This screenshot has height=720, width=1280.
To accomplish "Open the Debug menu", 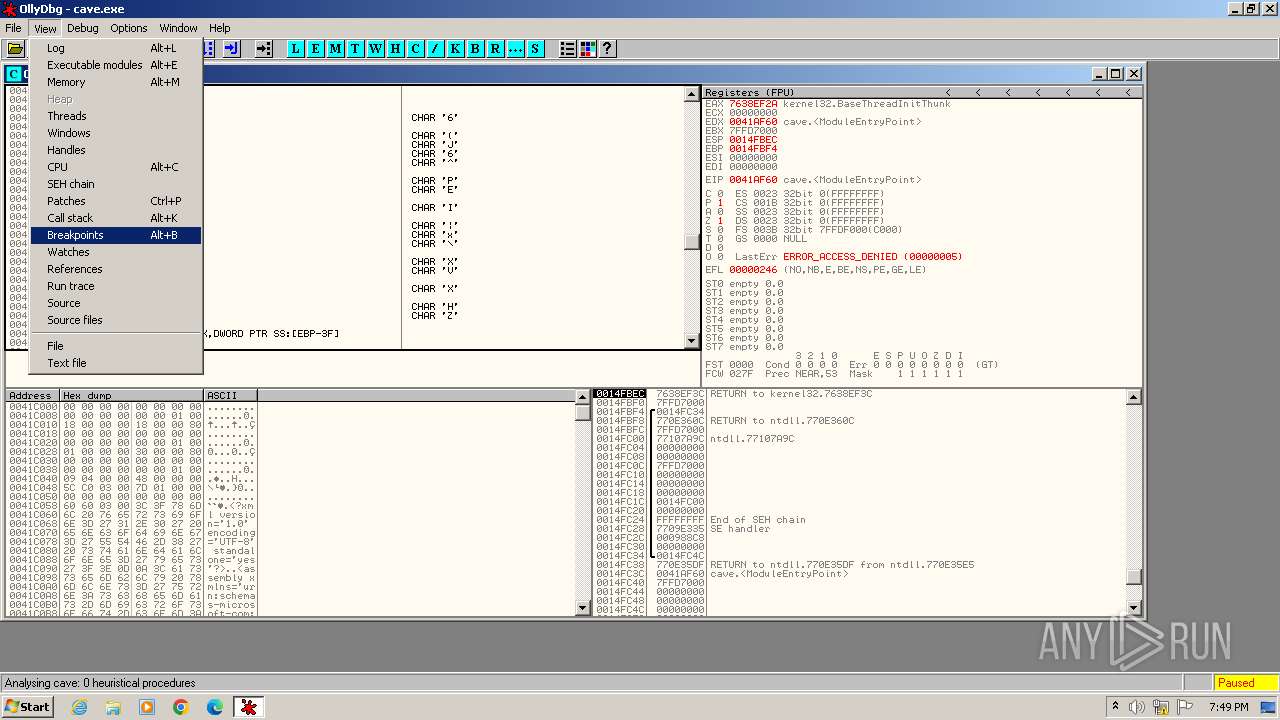I will coord(83,28).
